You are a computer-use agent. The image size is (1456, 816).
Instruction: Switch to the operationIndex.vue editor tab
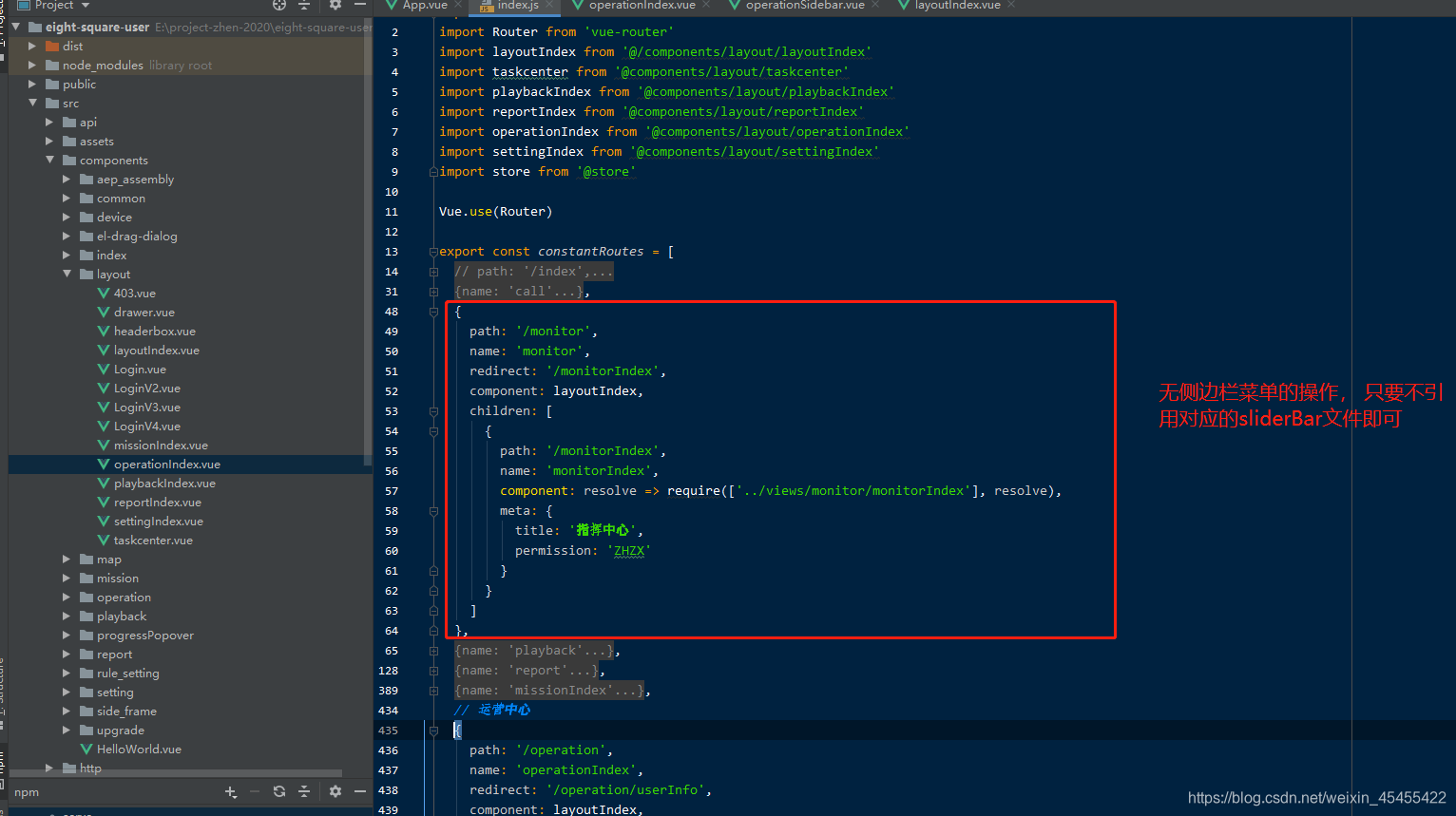coord(642,6)
